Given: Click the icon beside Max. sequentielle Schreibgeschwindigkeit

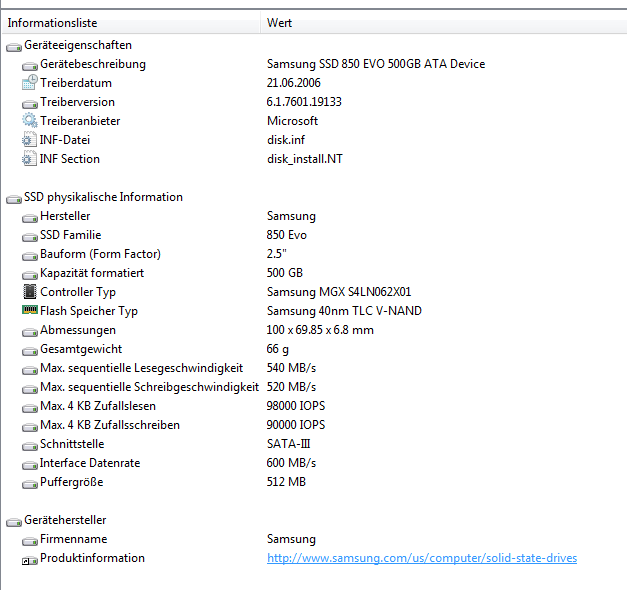Looking at the screenshot, I should [x=30, y=390].
